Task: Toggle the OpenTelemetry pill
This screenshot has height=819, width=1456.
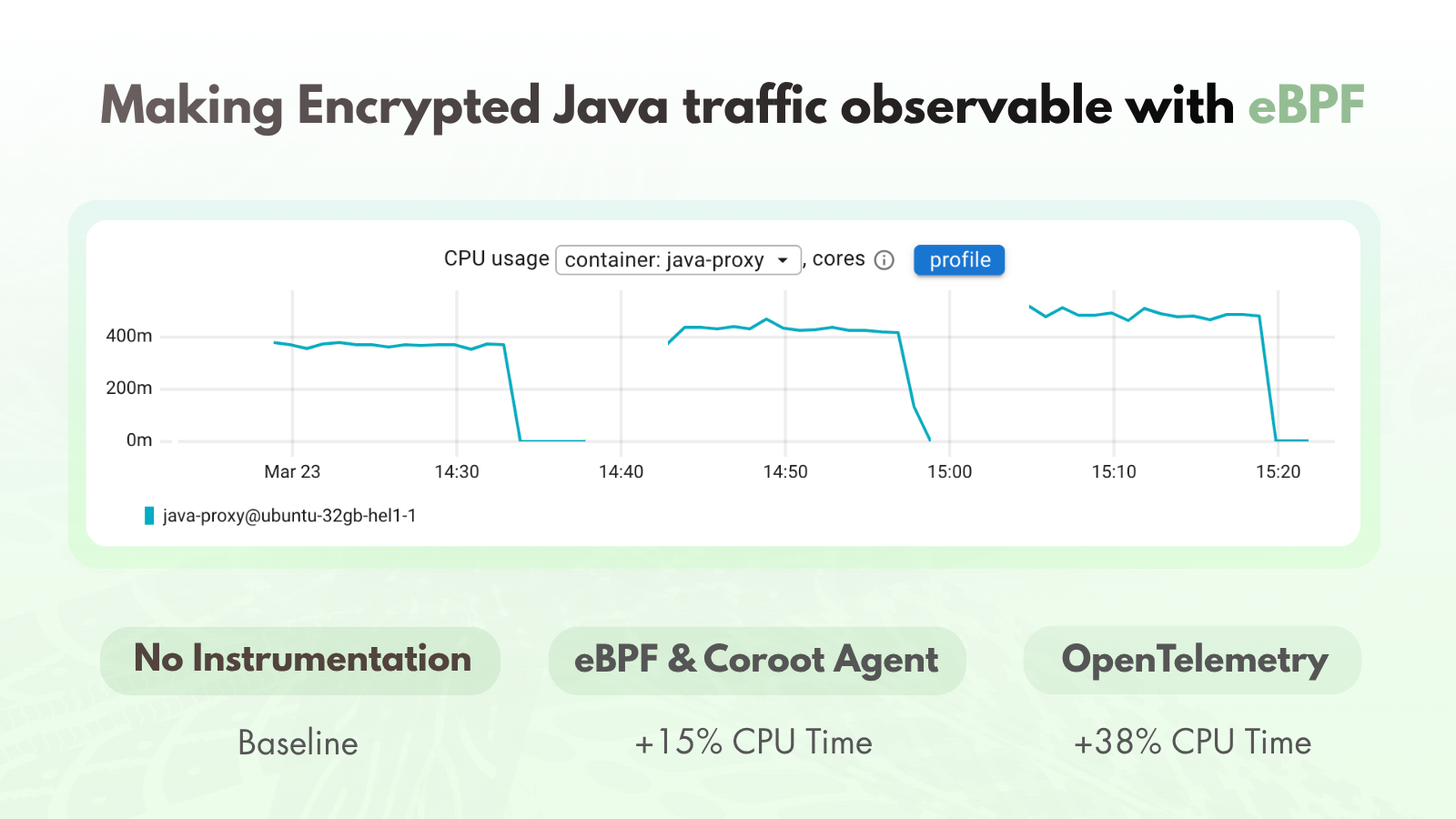Action: point(1193,661)
